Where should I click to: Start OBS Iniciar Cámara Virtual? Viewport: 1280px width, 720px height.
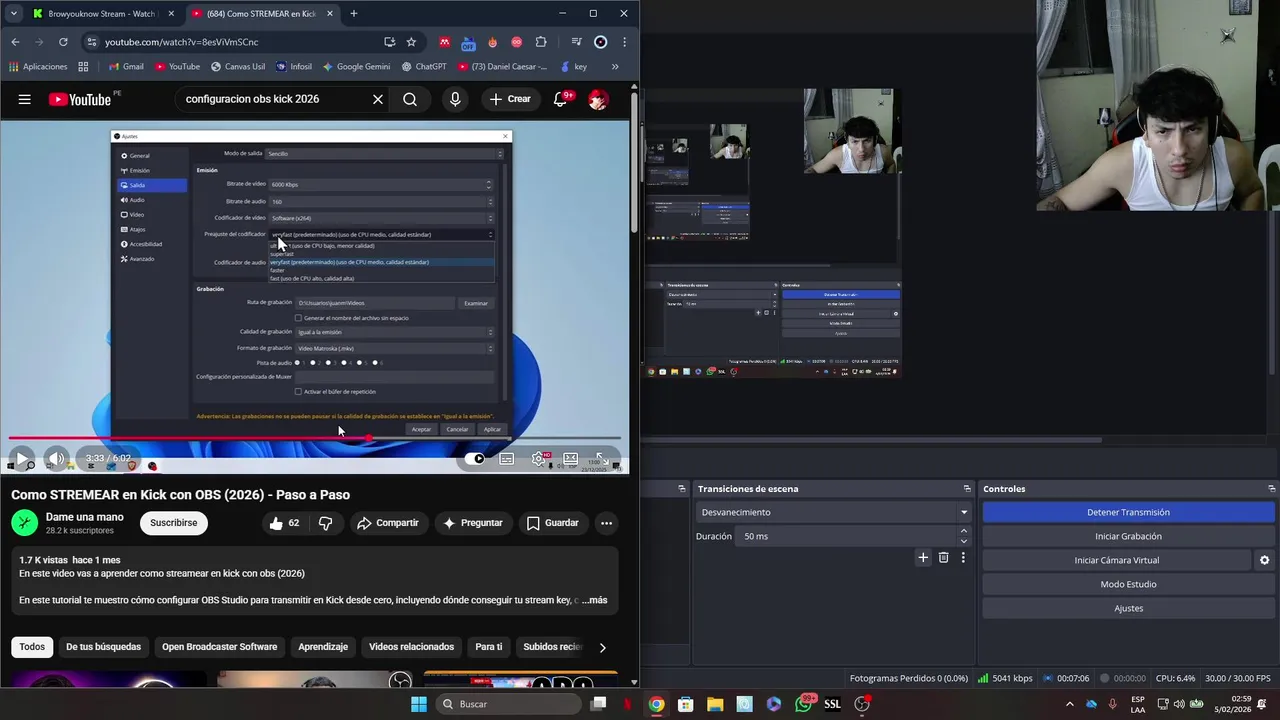[x=1116, y=560]
